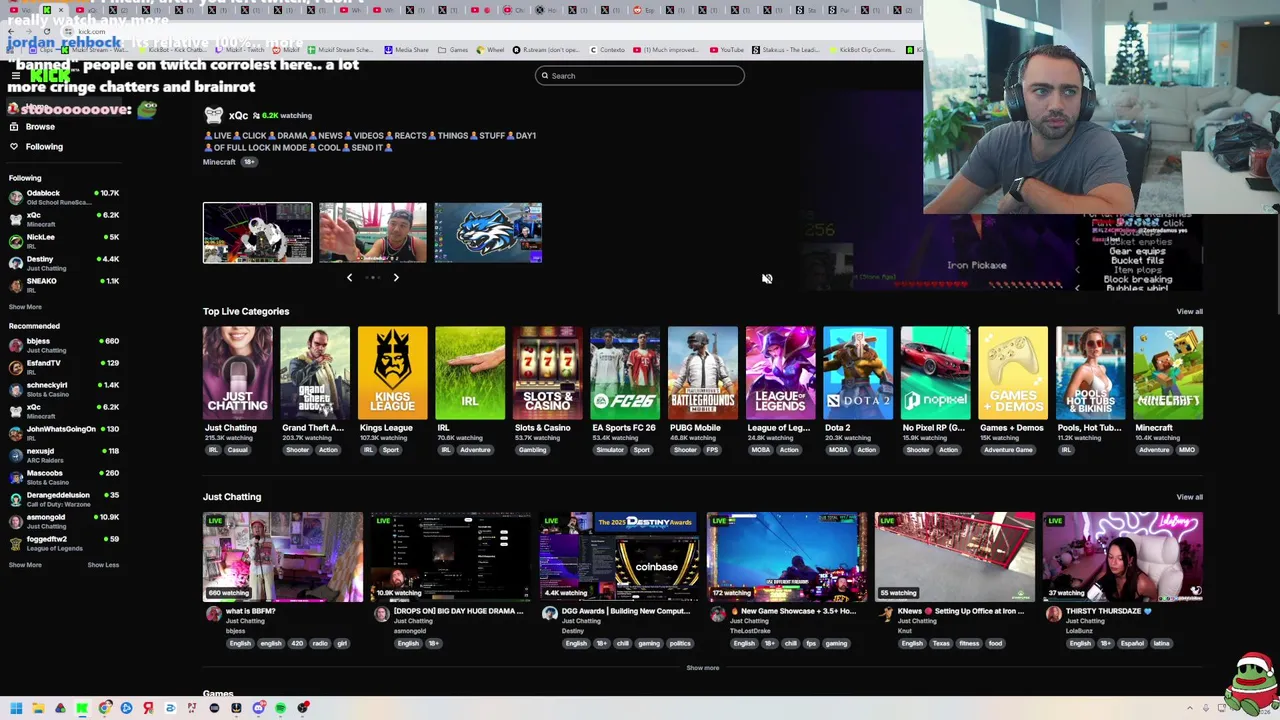
Task: Click the Simulator tag under FC 26
Action: 610,450
